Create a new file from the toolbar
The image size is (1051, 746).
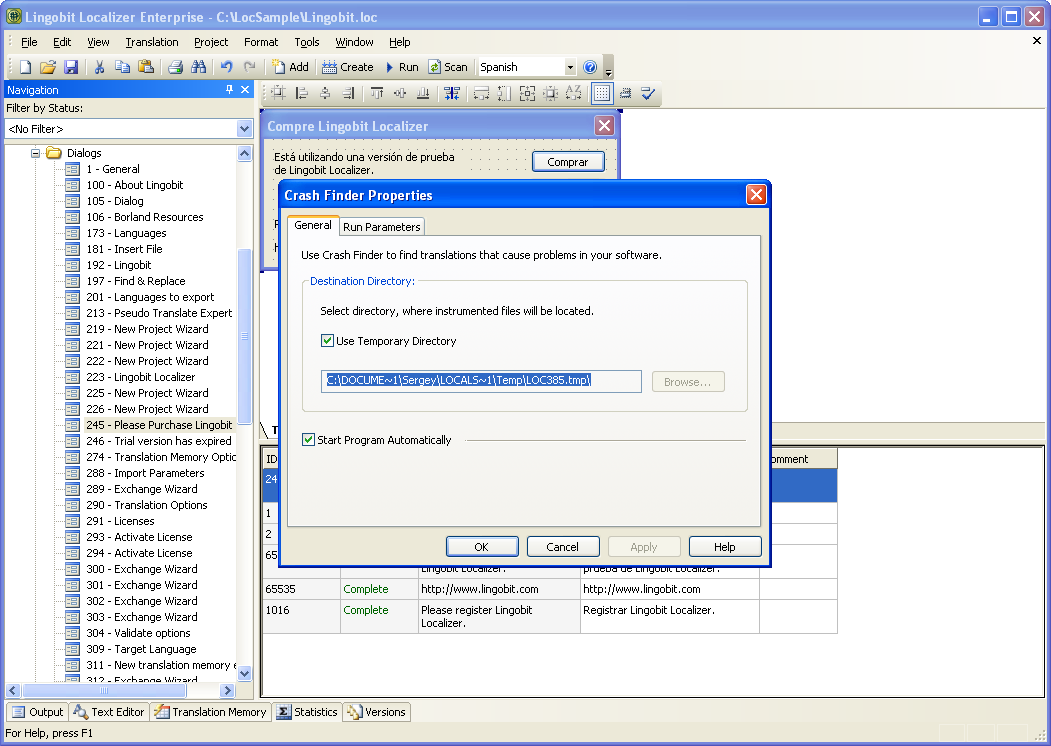pos(25,67)
